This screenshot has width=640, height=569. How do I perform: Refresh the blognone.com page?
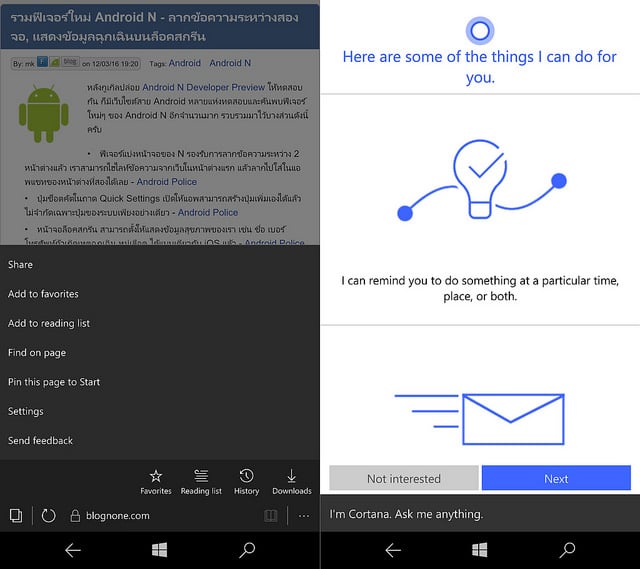point(48,516)
